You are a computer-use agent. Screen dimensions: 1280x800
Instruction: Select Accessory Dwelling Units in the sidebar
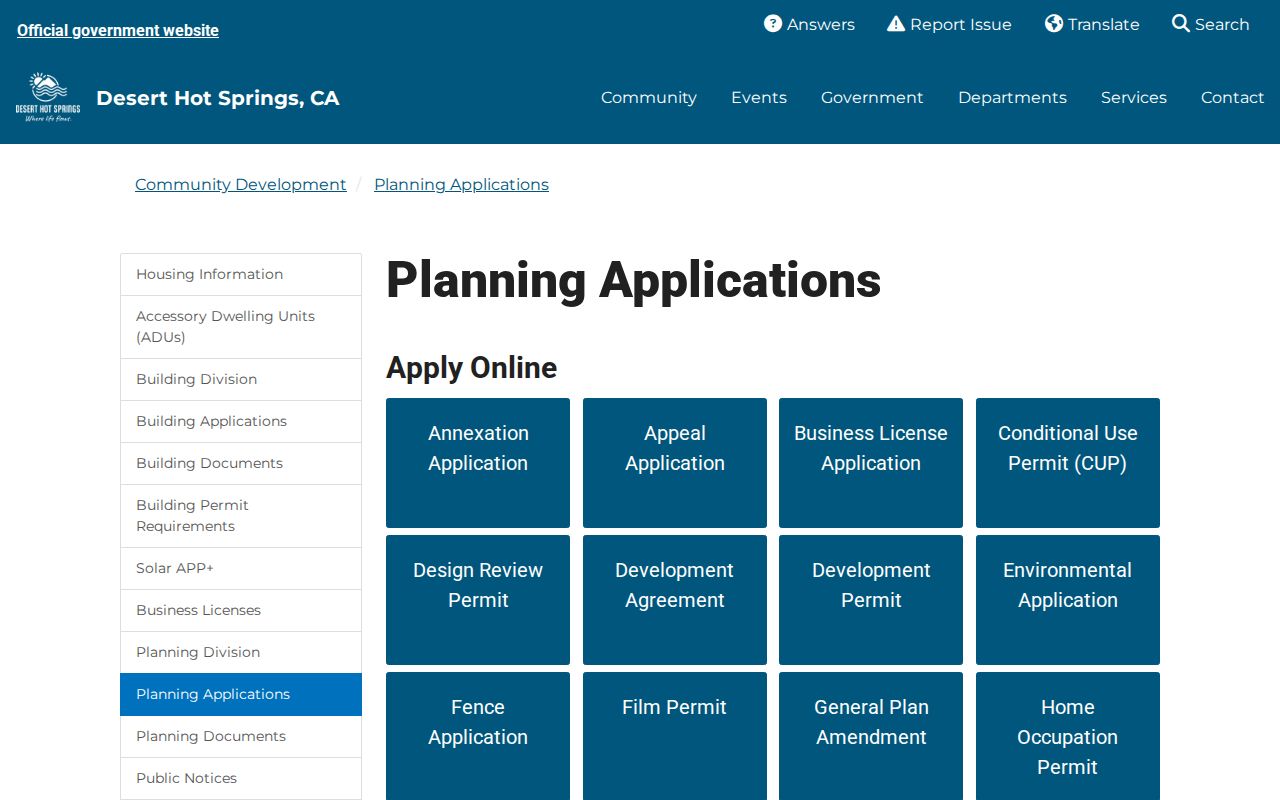pos(241,327)
